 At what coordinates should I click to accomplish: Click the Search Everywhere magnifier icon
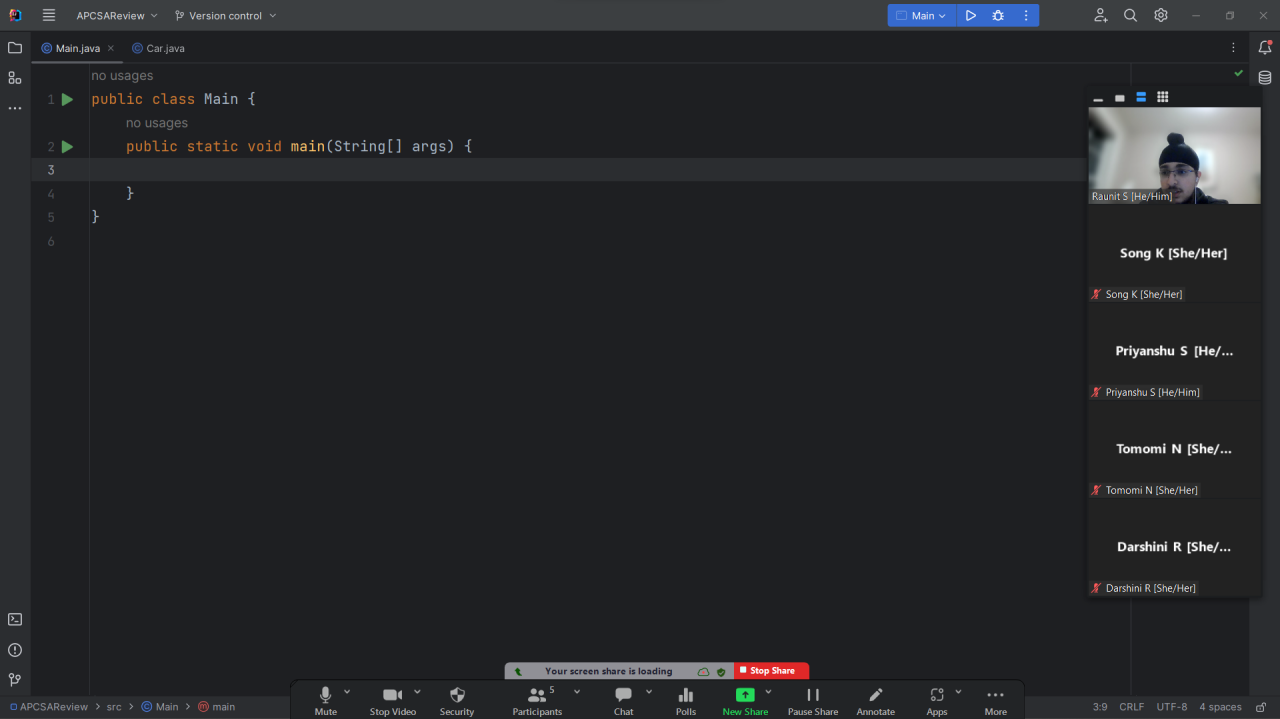[x=1130, y=16]
